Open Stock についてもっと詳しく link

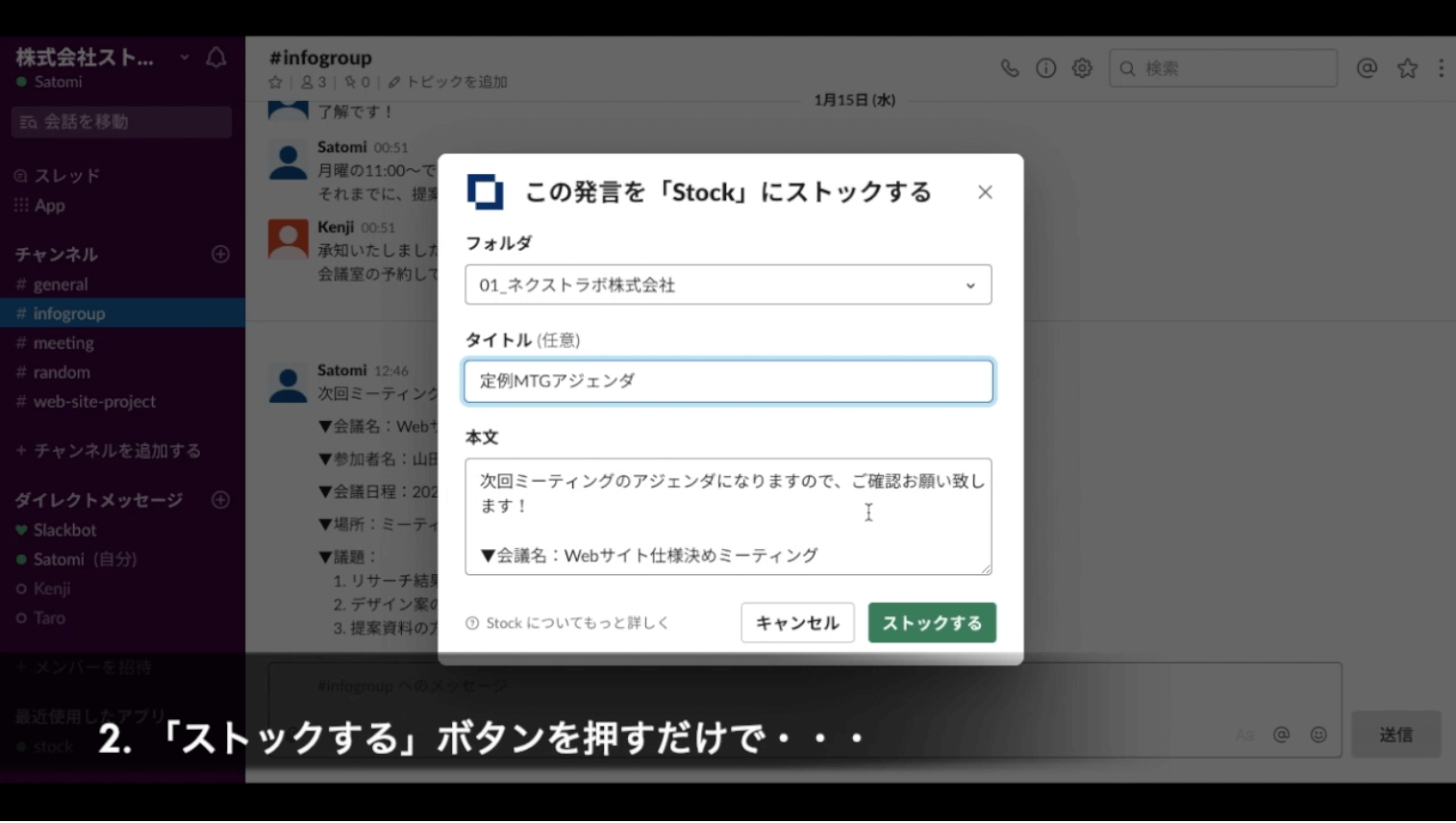576,623
